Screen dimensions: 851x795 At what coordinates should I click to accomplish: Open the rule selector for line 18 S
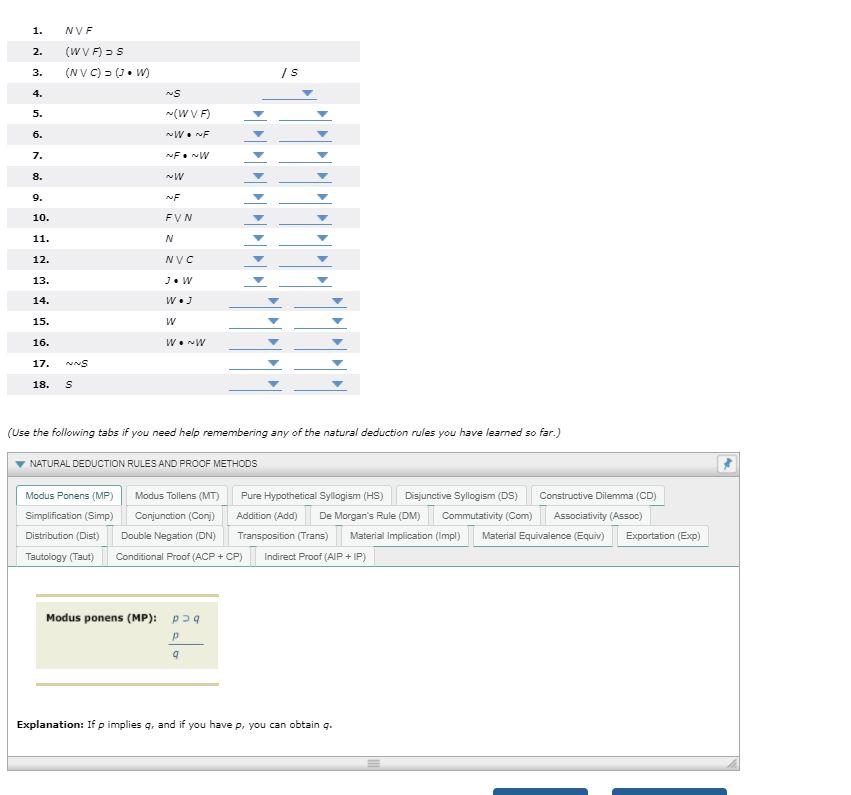pyautogui.click(x=338, y=383)
